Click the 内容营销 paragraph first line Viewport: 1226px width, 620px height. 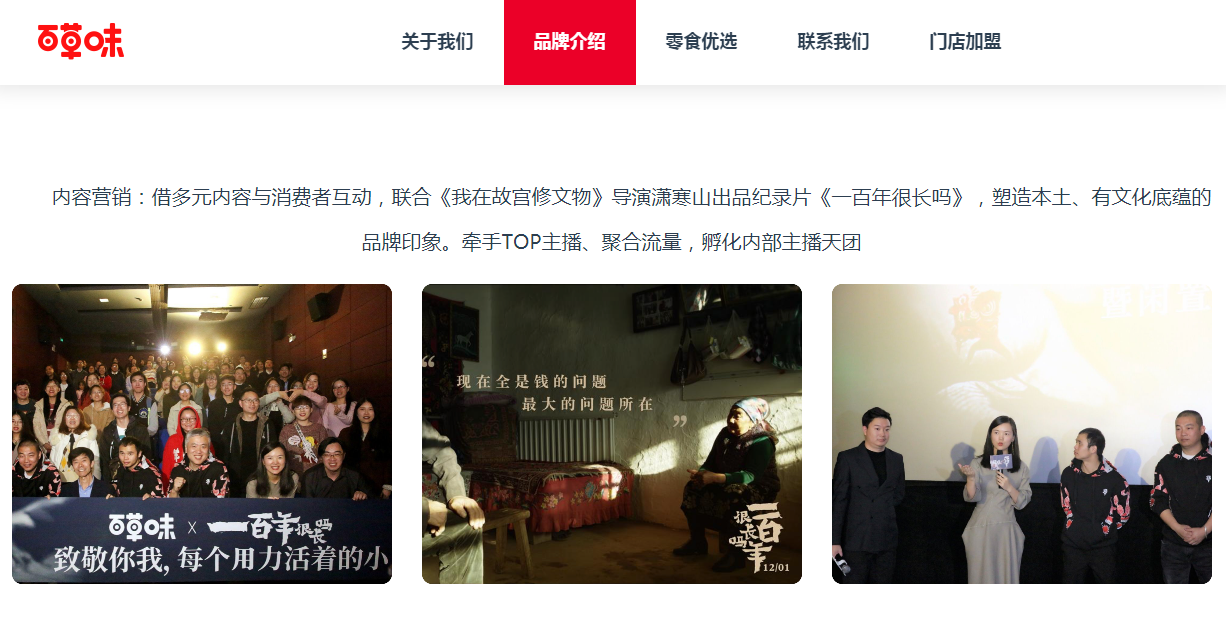(x=632, y=197)
